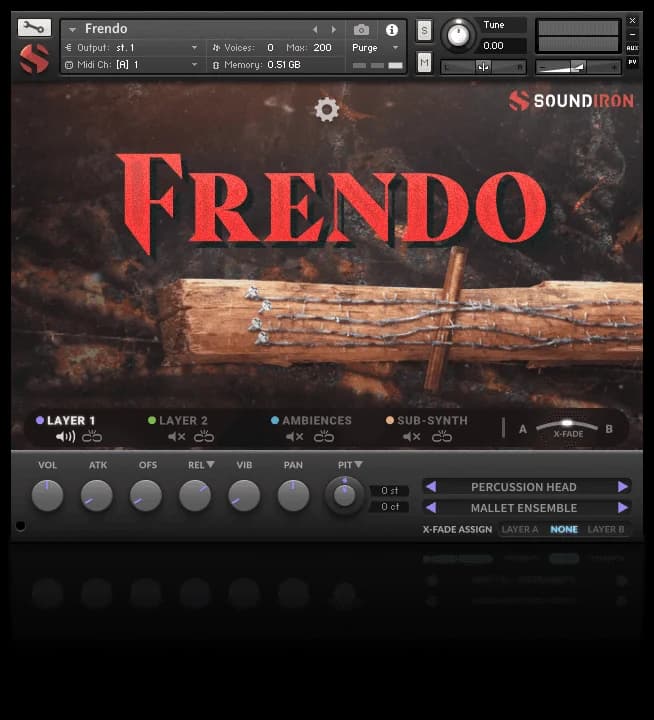Assign X-Fade to Layer B
The width and height of the screenshot is (654, 720).
coord(606,529)
